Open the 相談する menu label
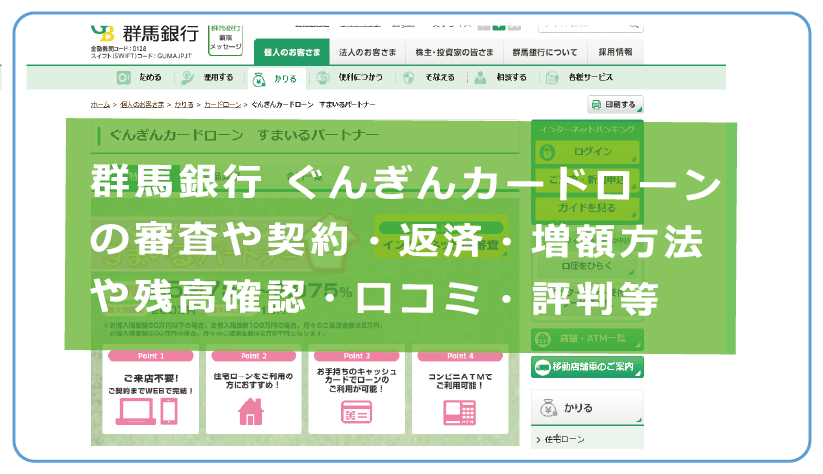823x474 pixels. [511, 78]
